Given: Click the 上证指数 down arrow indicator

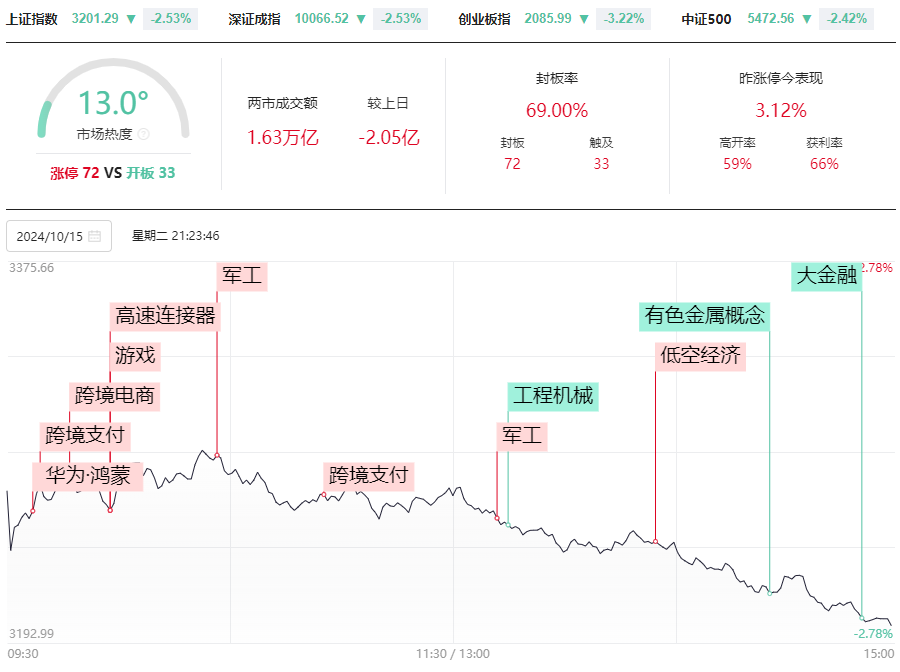Looking at the screenshot, I should pyautogui.click(x=131, y=19).
